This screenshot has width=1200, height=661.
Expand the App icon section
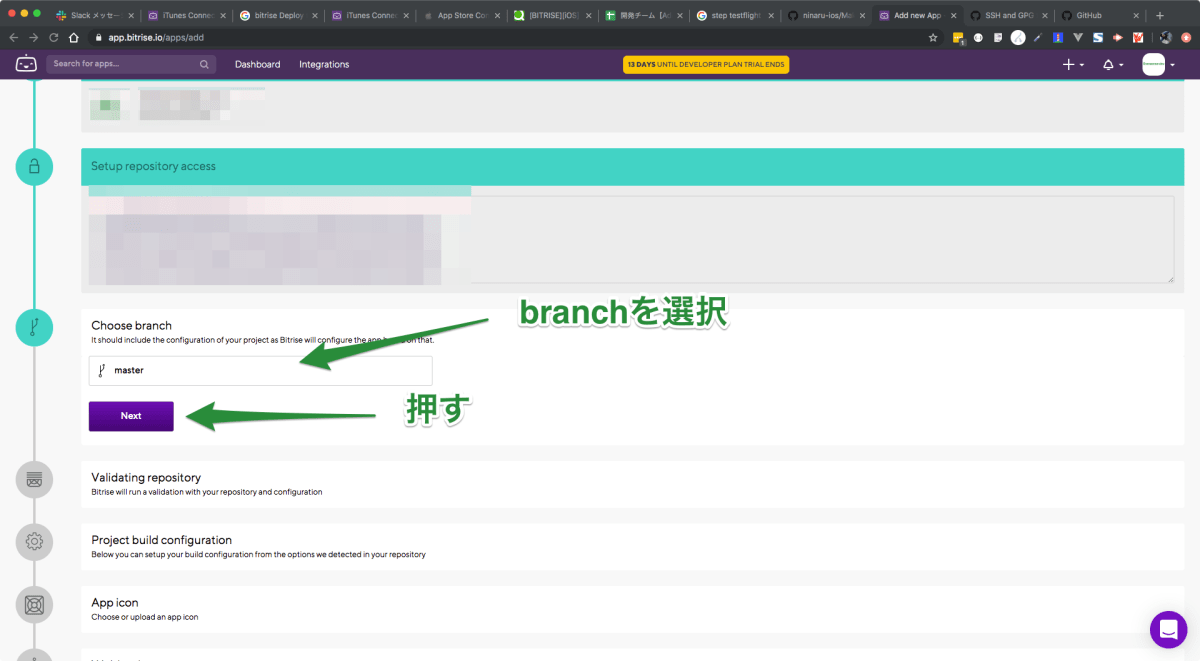[632, 609]
